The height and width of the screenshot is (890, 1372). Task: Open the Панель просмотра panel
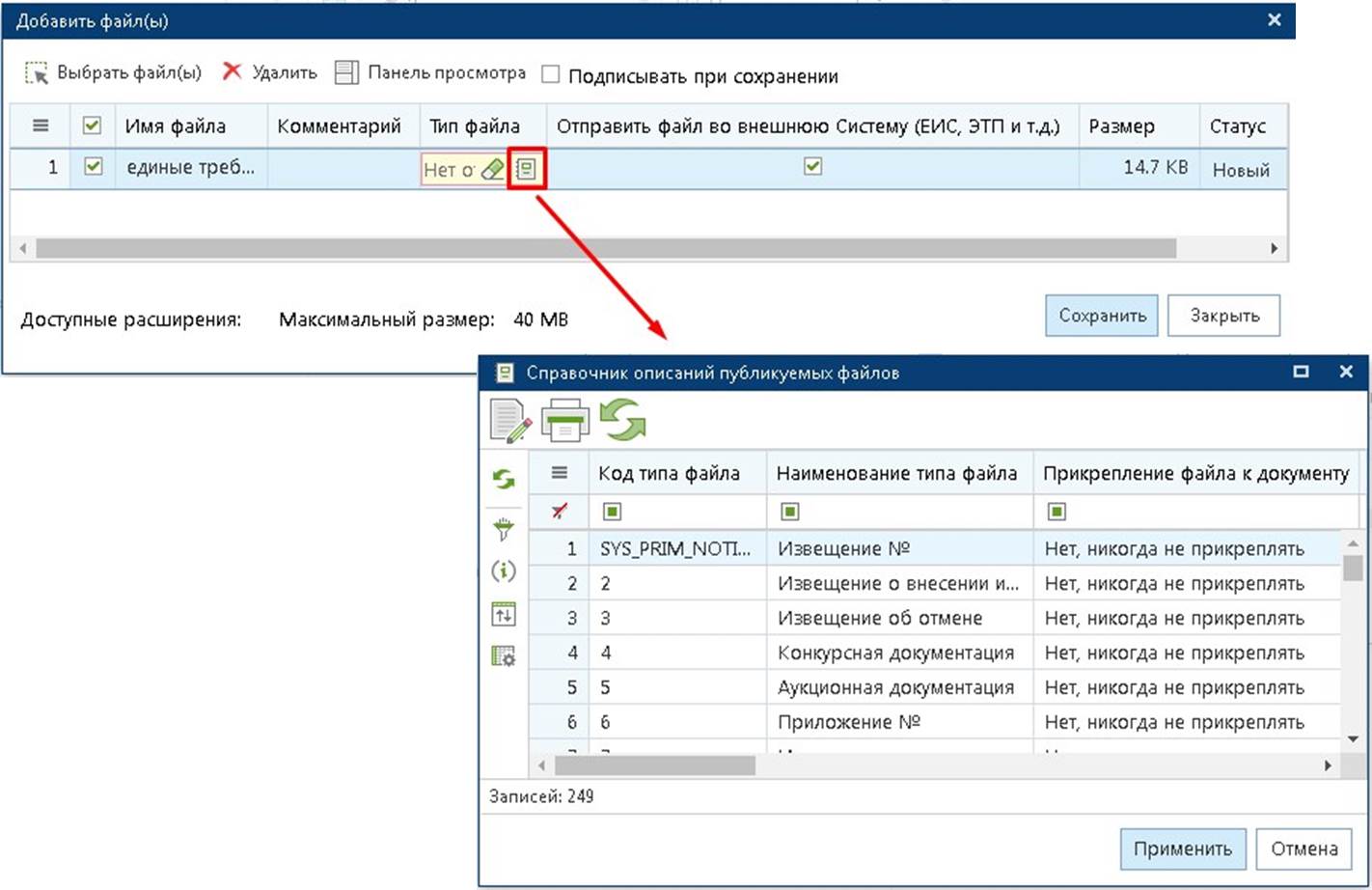click(430, 72)
